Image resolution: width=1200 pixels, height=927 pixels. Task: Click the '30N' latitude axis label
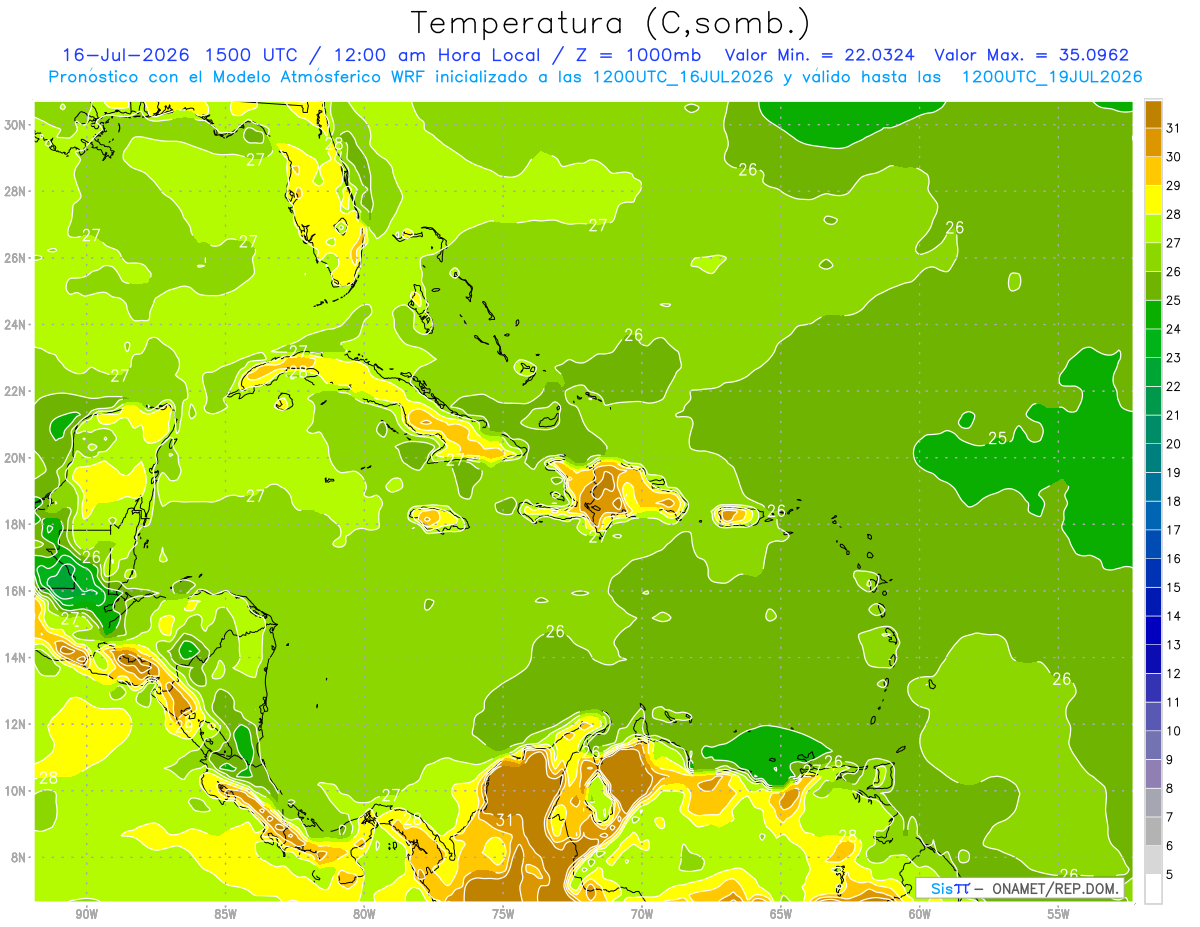17,124
